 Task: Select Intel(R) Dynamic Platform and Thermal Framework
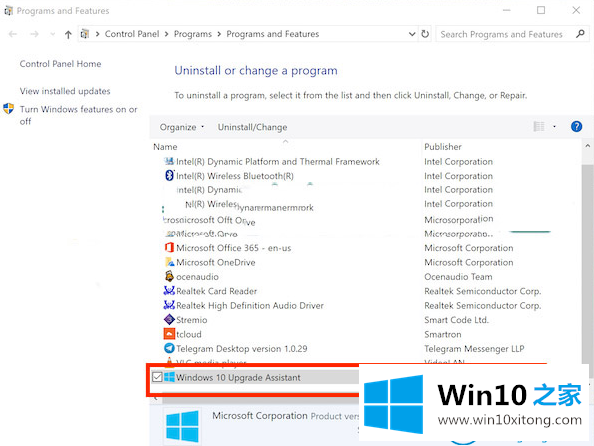[278, 162]
